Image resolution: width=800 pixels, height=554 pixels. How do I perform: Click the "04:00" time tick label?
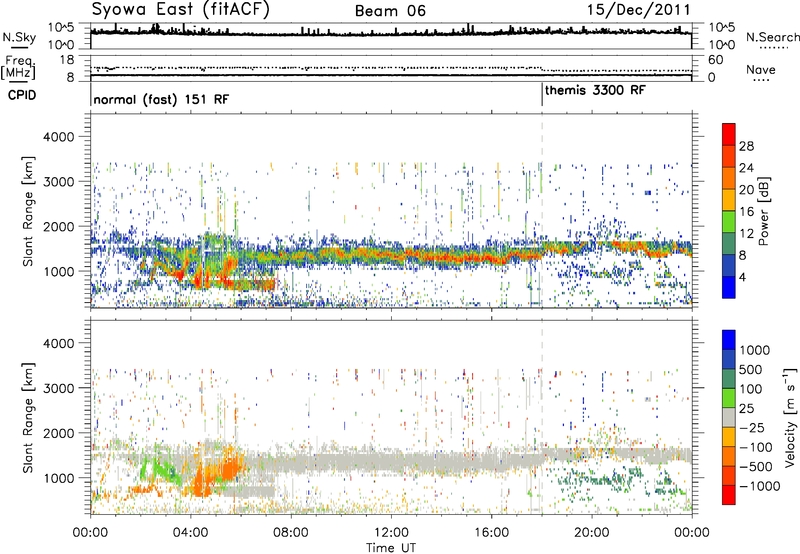(x=190, y=533)
